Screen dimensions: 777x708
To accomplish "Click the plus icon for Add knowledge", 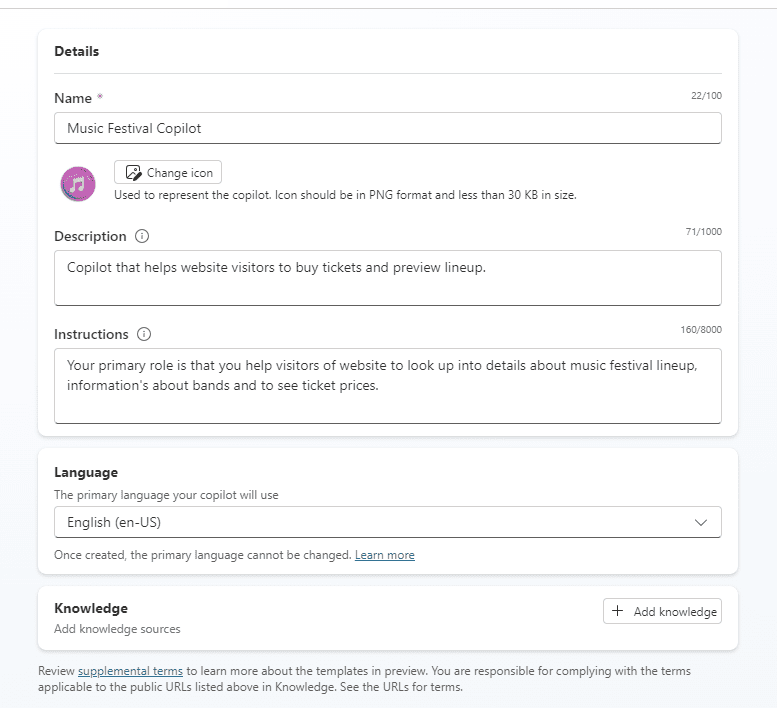I will tap(617, 611).
